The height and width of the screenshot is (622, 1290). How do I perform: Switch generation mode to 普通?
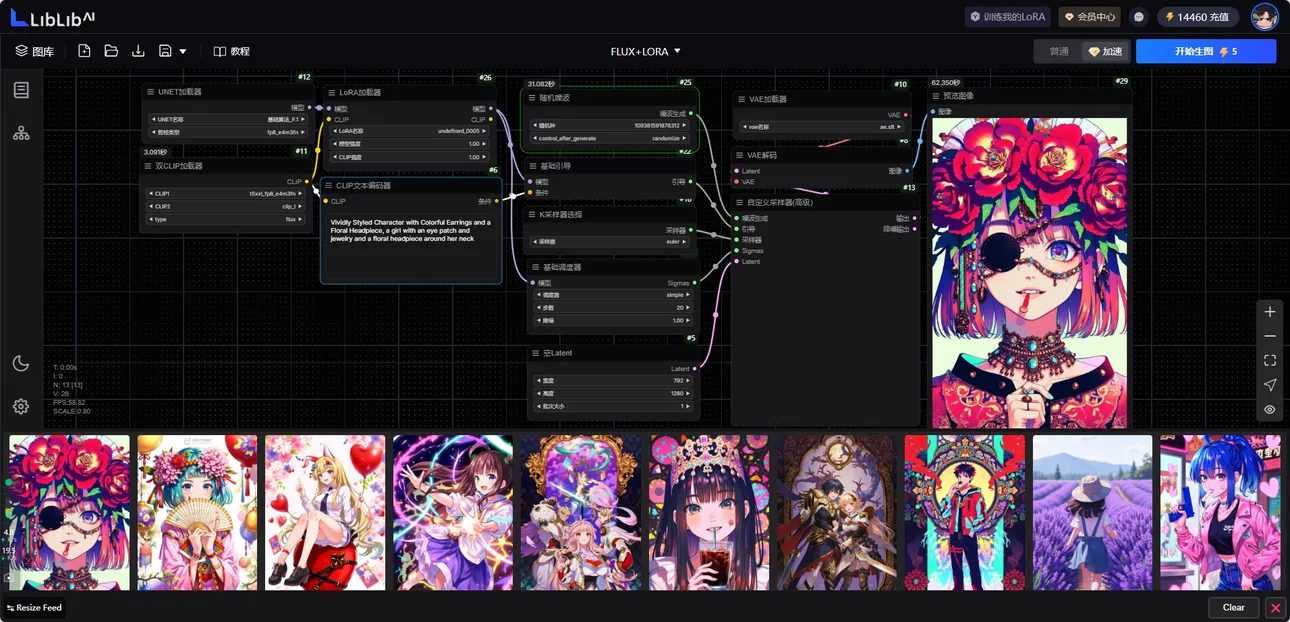[1058, 51]
